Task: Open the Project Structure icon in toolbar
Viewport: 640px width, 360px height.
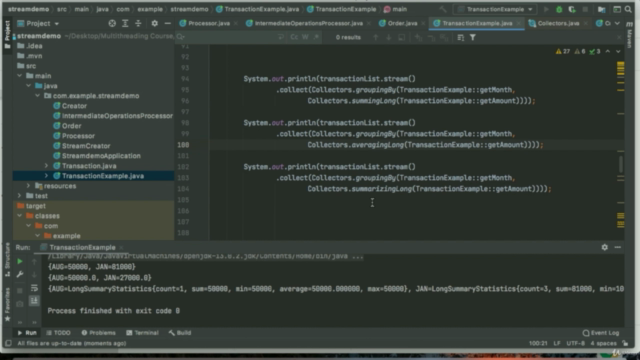Action: [x=602, y=9]
